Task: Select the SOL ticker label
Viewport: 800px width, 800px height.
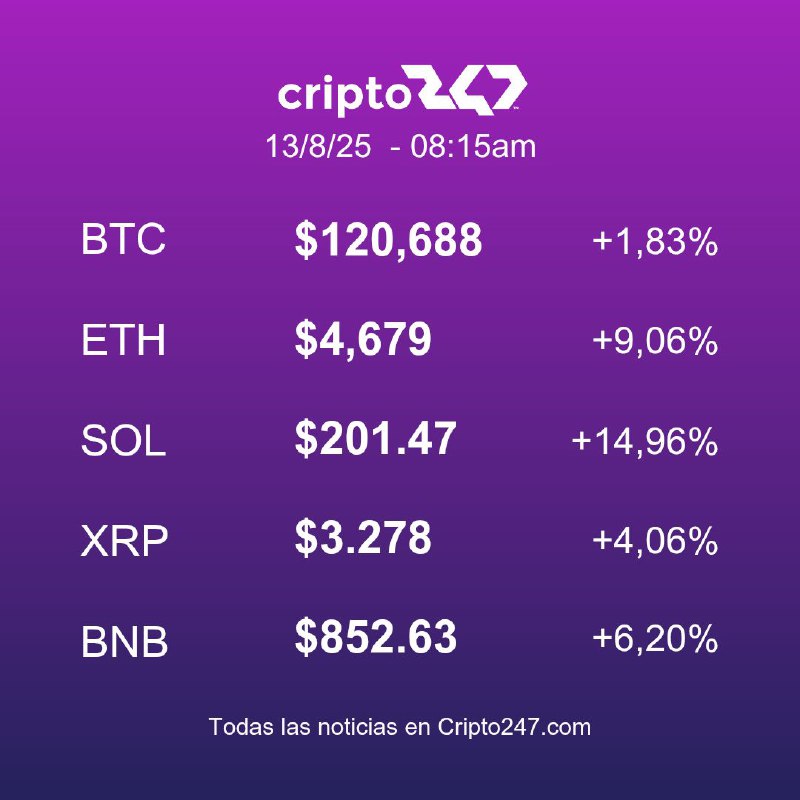Action: click(123, 440)
